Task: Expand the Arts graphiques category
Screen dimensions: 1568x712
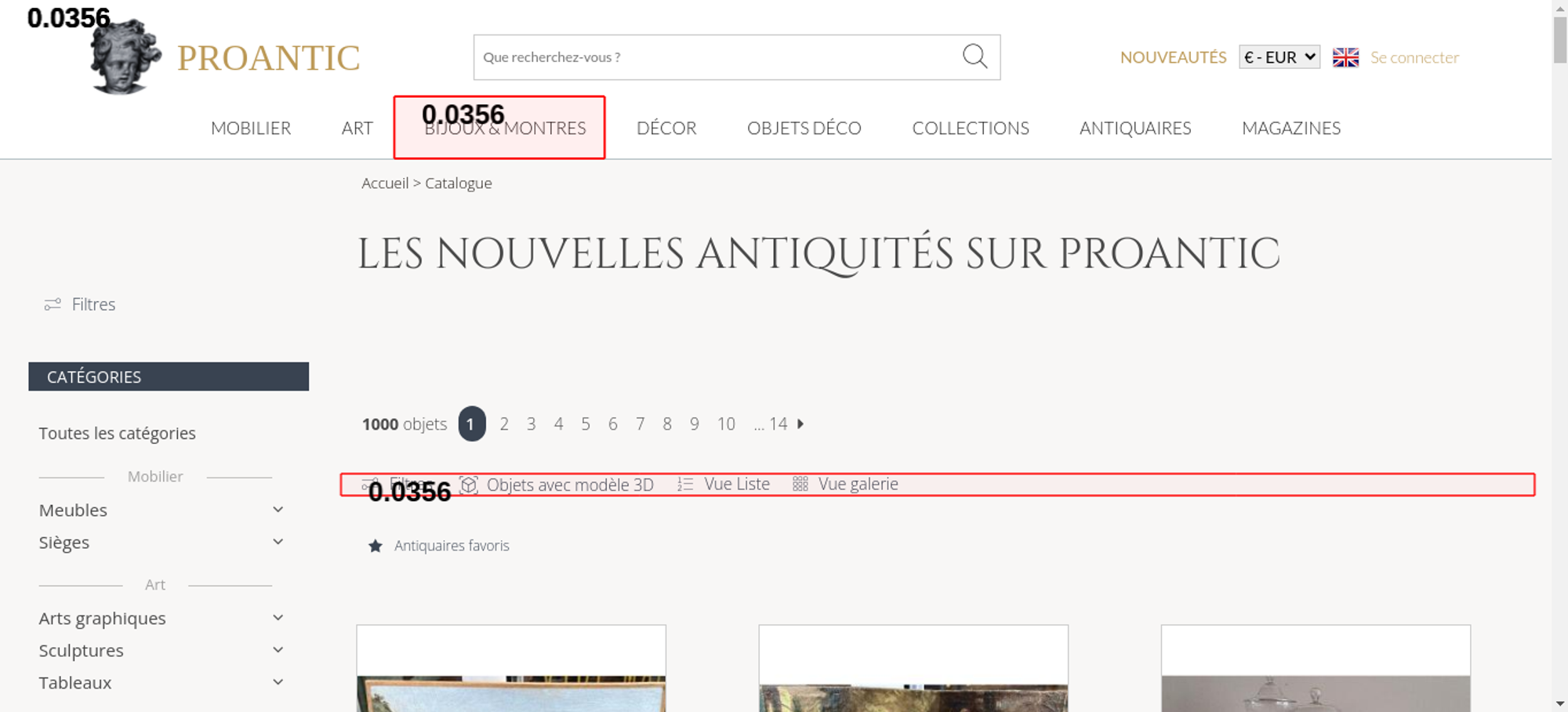Action: tap(278, 618)
